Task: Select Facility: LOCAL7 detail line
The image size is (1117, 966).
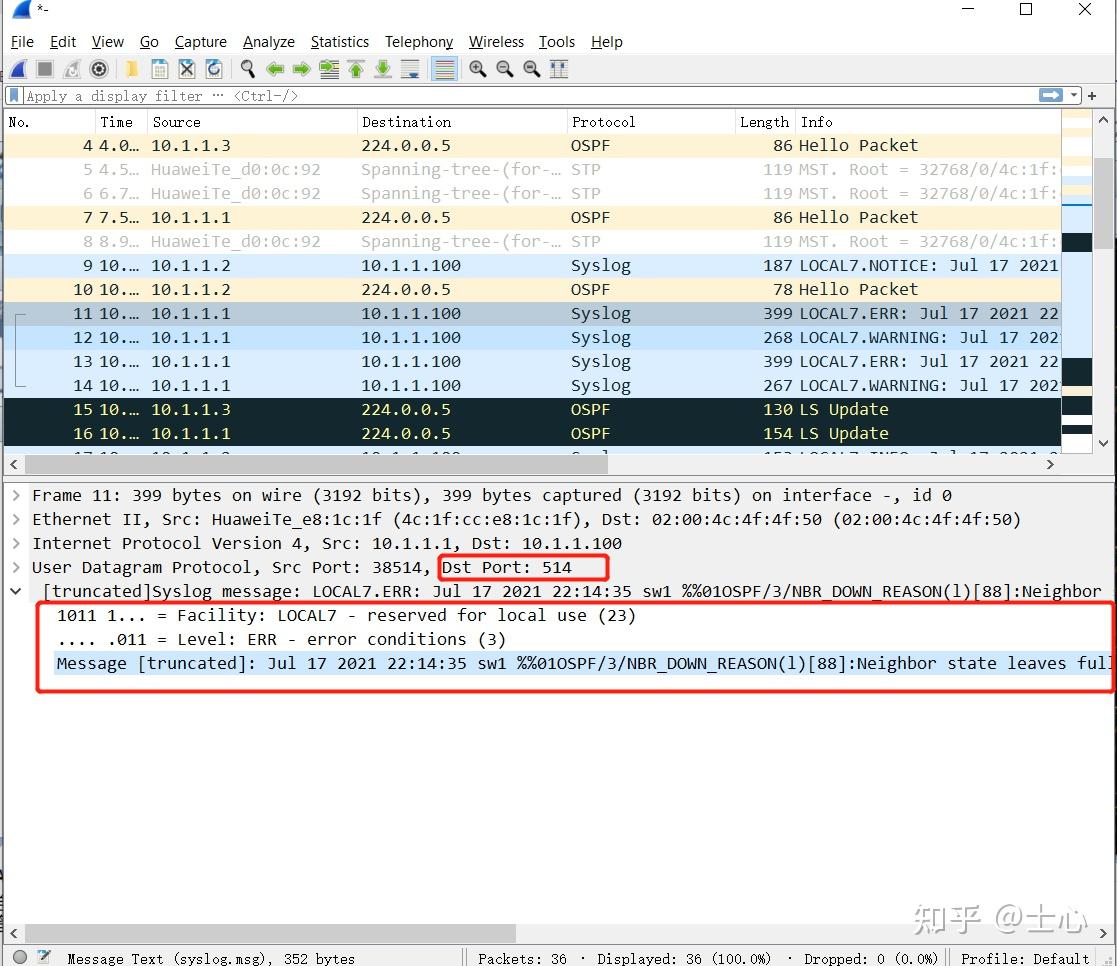Action: (346, 616)
